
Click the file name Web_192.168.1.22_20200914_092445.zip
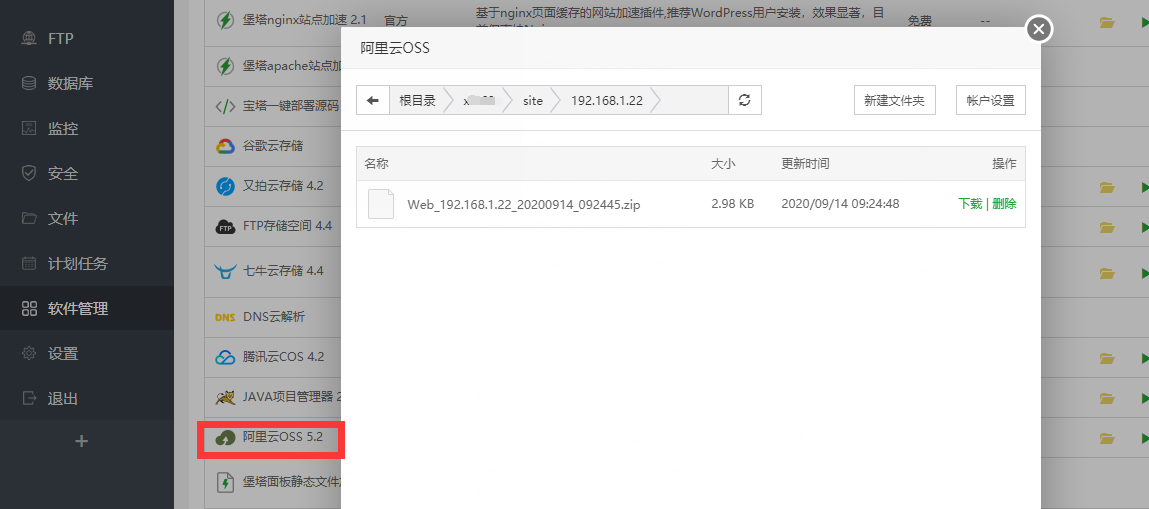point(524,204)
